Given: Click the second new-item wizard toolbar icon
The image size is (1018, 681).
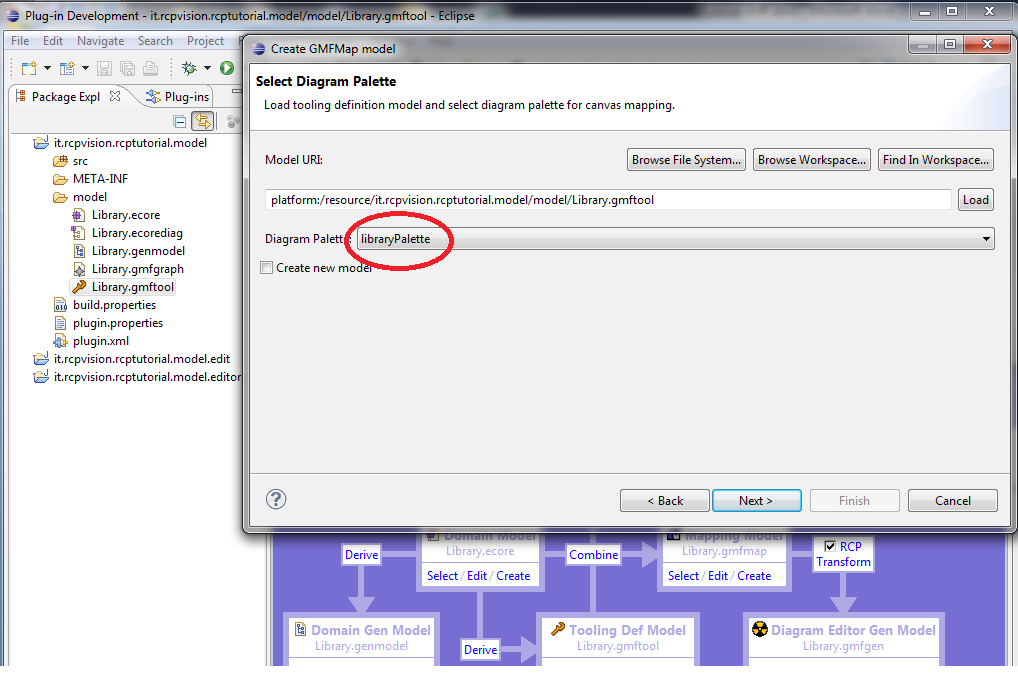Looking at the screenshot, I should pyautogui.click(x=67, y=68).
